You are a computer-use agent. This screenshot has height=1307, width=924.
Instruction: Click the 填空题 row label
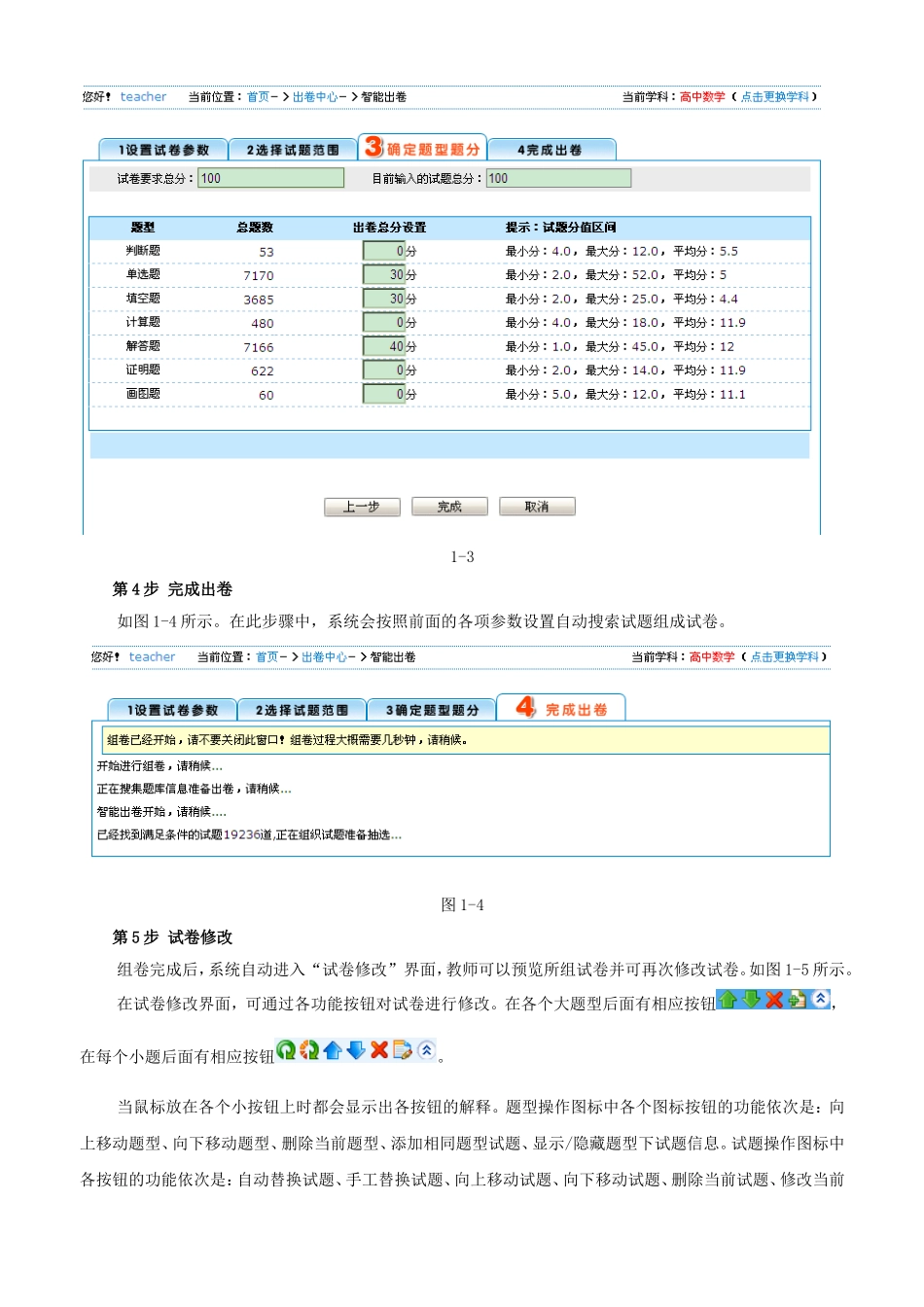point(143,299)
